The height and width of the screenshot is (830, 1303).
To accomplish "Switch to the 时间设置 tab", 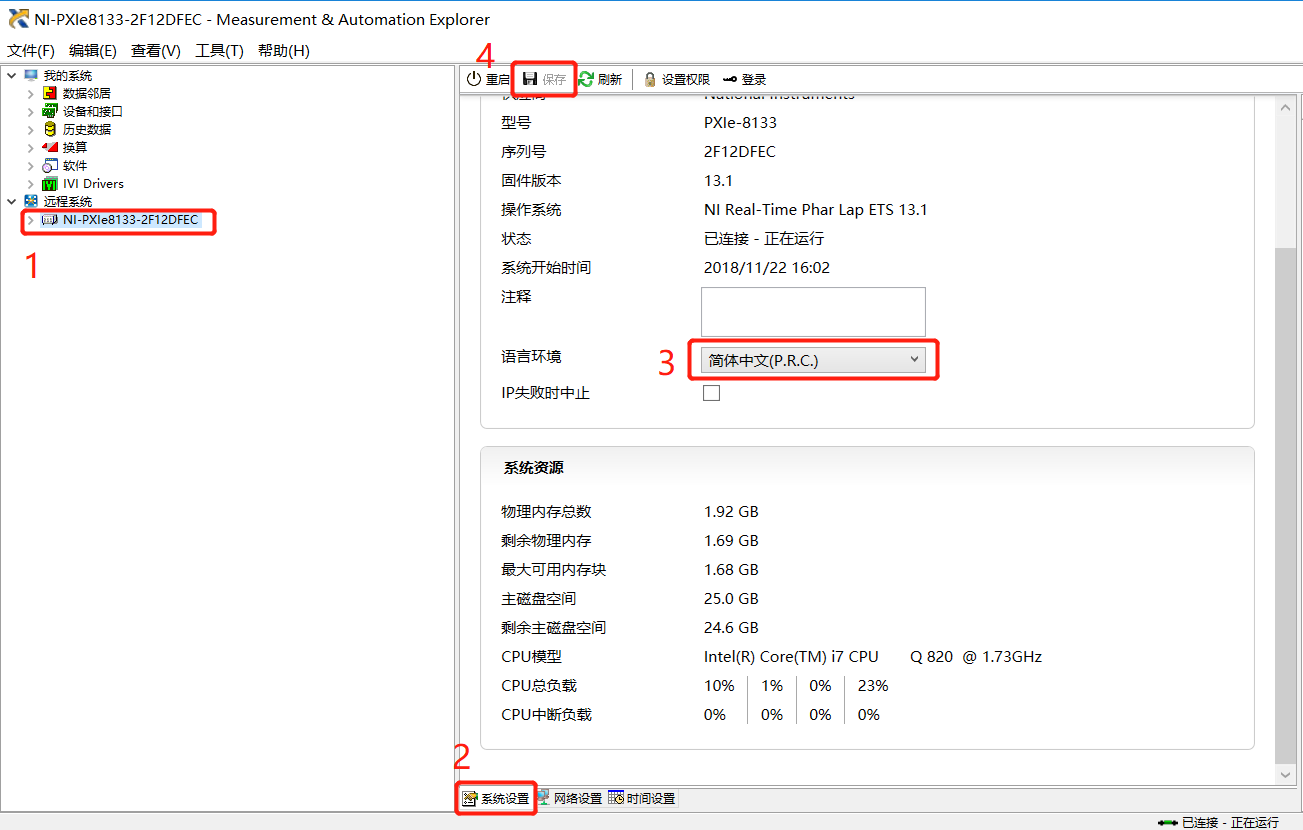I will coord(642,798).
